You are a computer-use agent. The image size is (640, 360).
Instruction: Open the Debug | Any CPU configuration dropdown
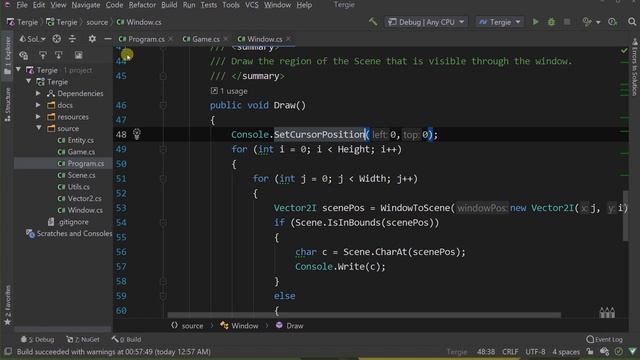coord(426,22)
